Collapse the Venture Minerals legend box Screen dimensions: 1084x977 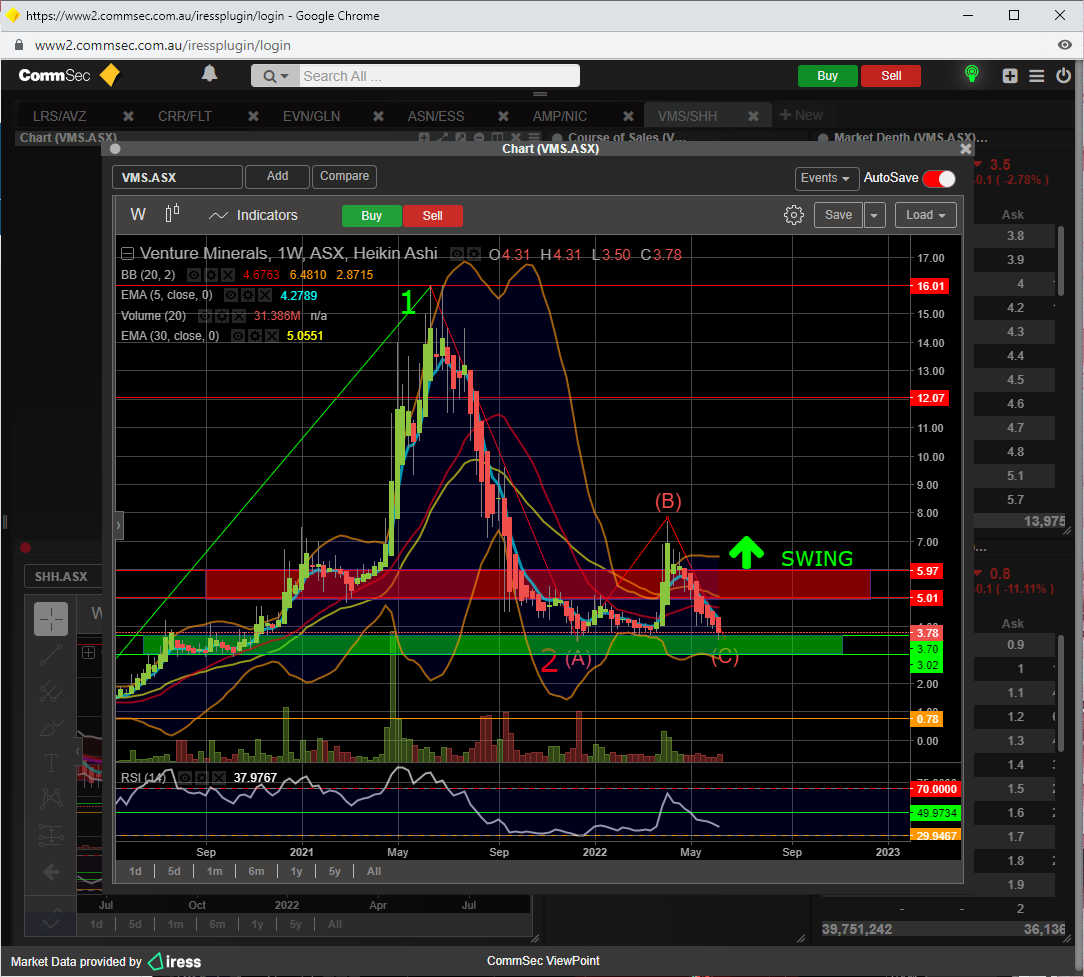click(127, 254)
